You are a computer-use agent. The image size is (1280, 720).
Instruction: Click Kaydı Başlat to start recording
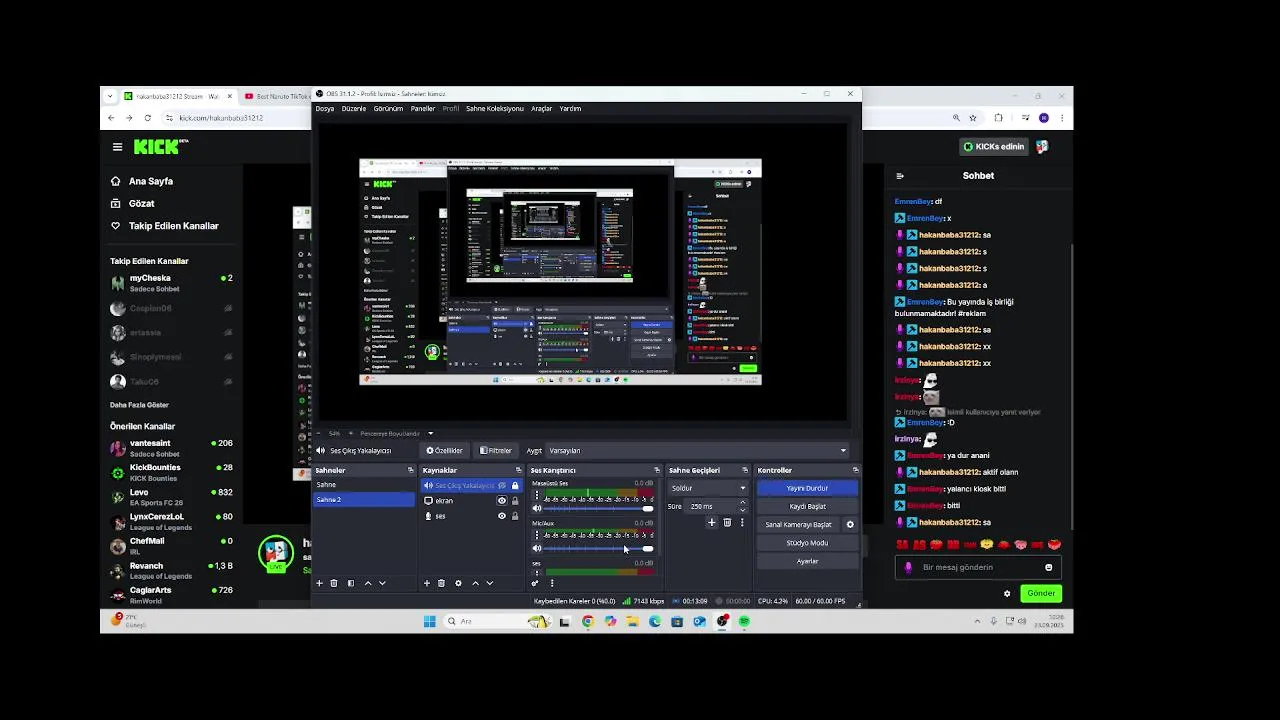807,506
